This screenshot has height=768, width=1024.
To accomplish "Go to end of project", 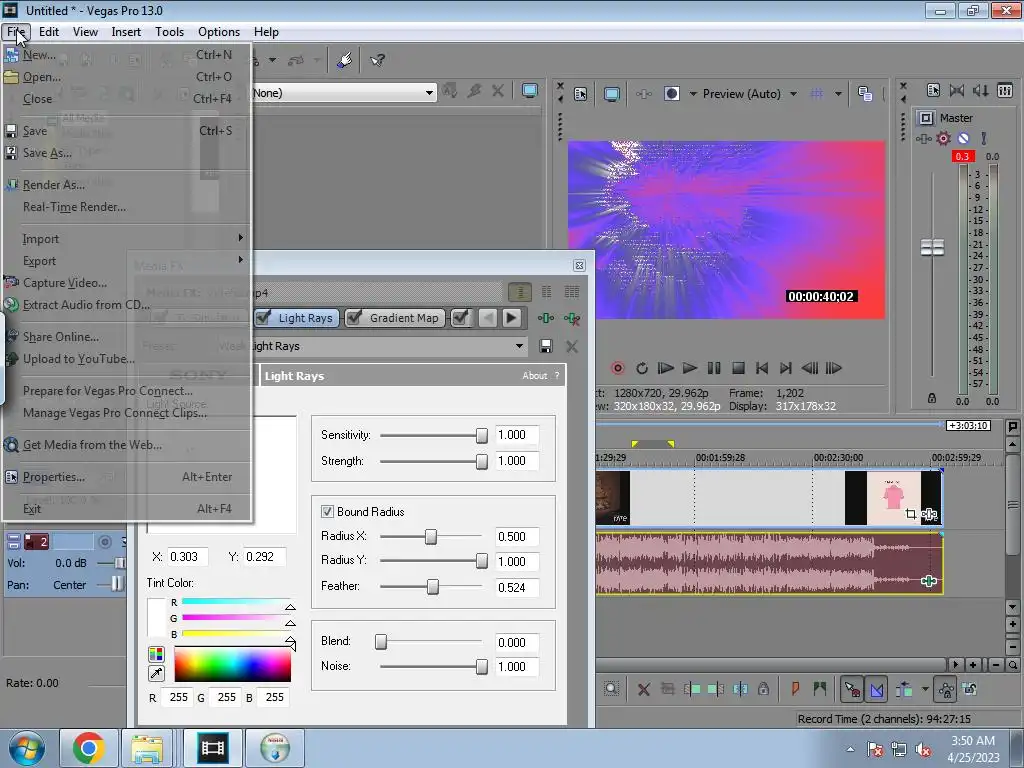I will tap(786, 368).
